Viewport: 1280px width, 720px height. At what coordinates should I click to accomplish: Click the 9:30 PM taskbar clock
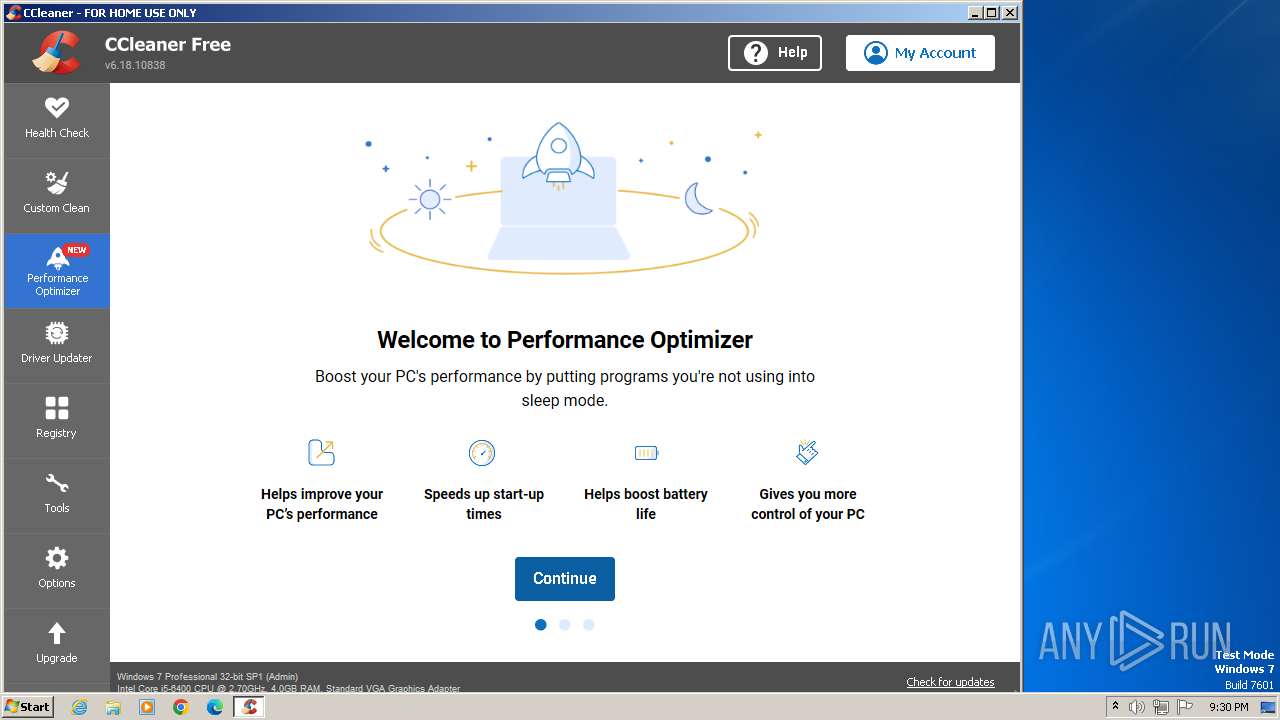tap(1229, 707)
